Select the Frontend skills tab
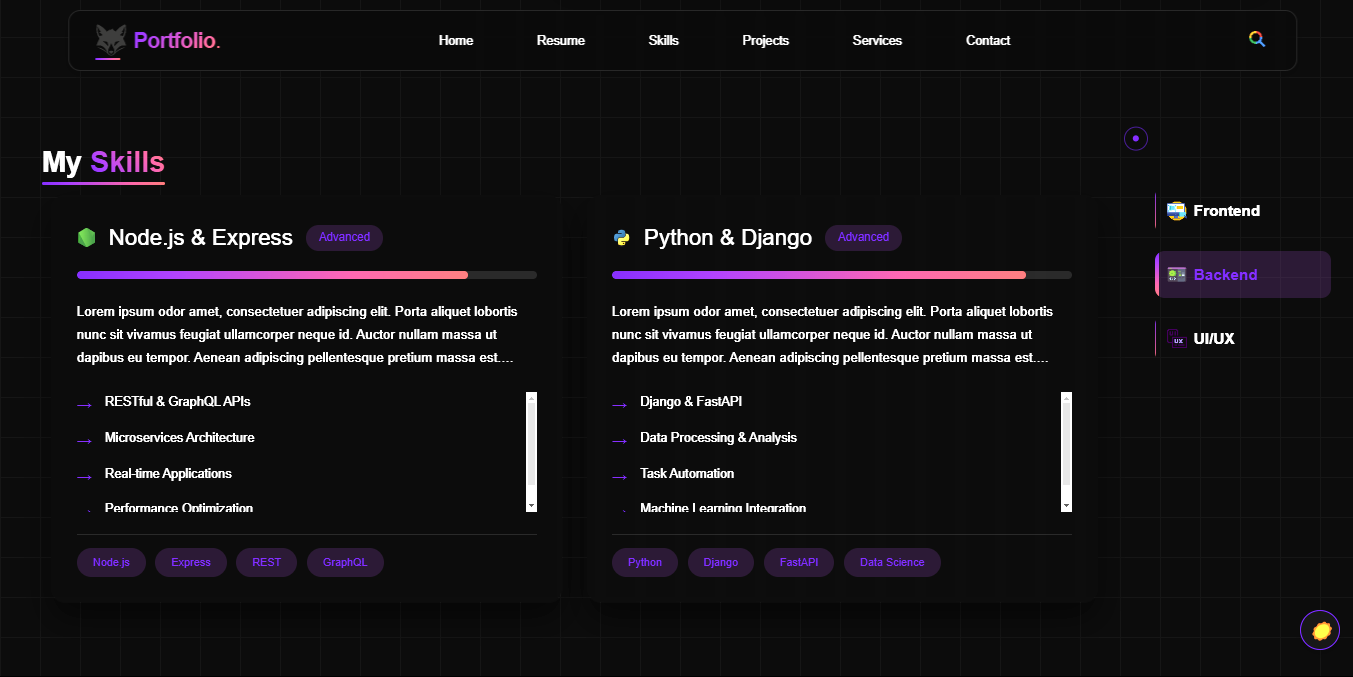 click(x=1226, y=211)
